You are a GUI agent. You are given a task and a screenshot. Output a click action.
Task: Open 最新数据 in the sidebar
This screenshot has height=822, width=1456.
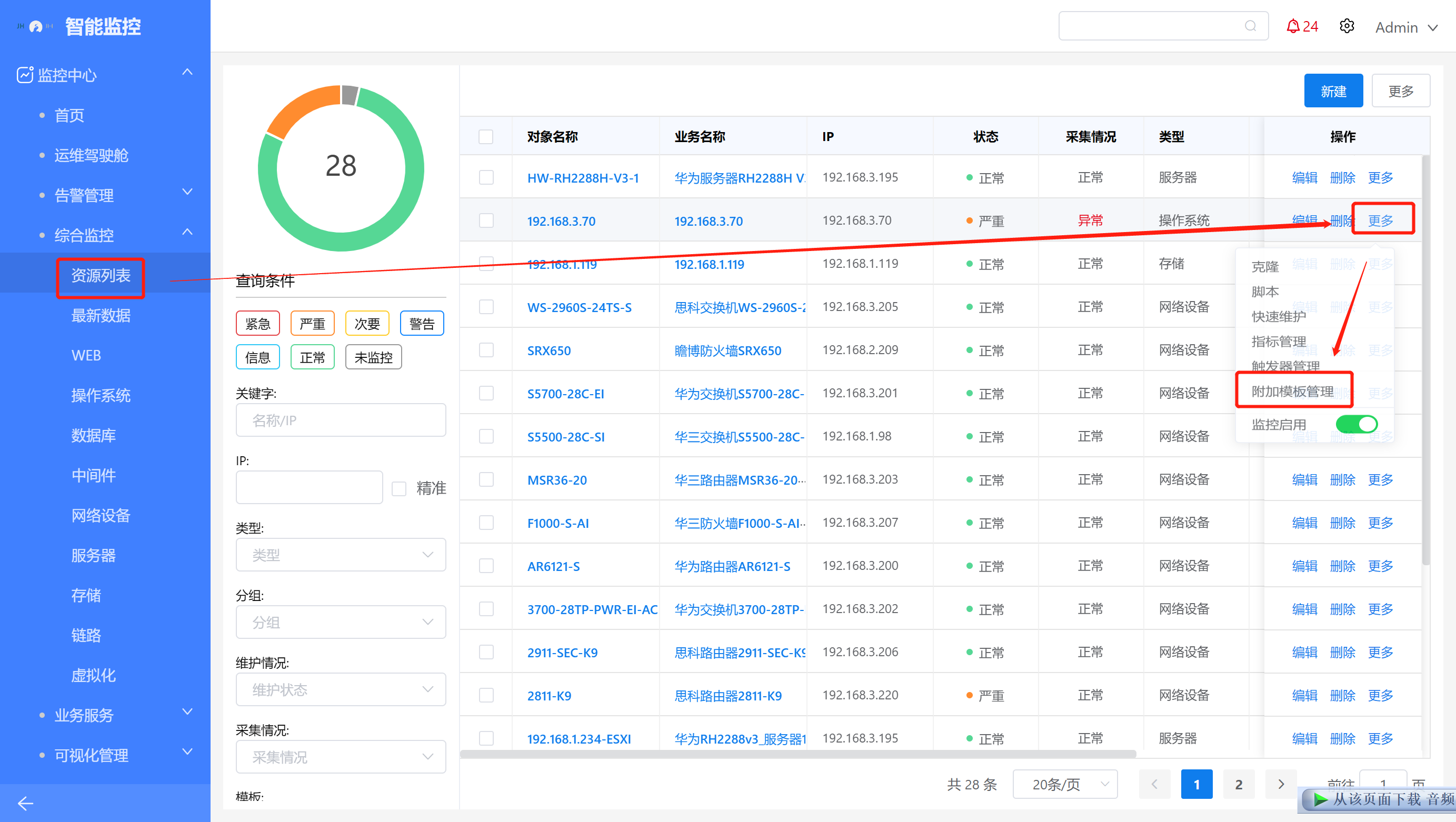click(x=101, y=315)
